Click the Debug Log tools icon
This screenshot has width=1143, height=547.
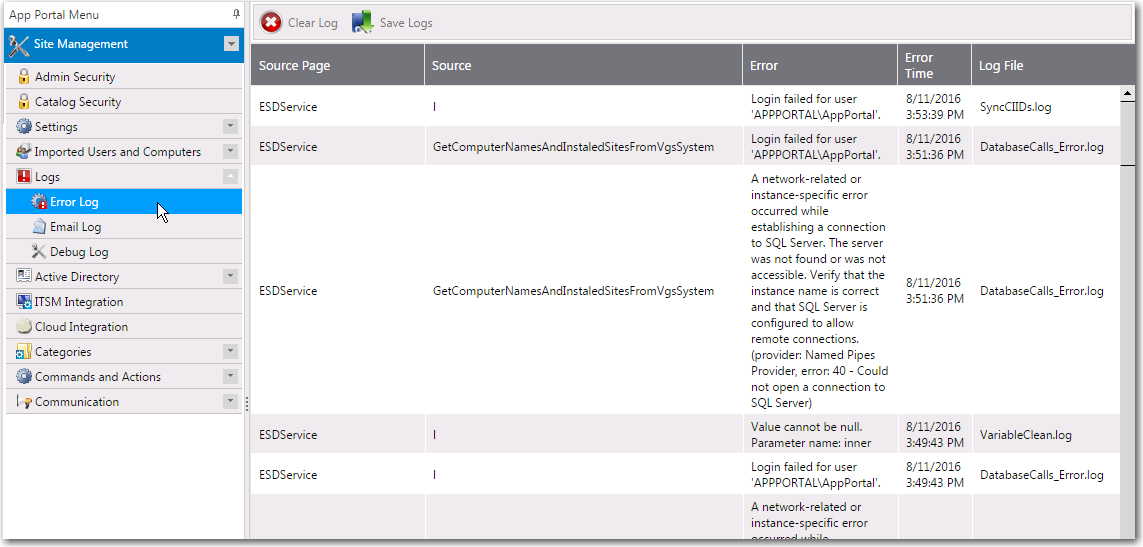[x=39, y=252]
